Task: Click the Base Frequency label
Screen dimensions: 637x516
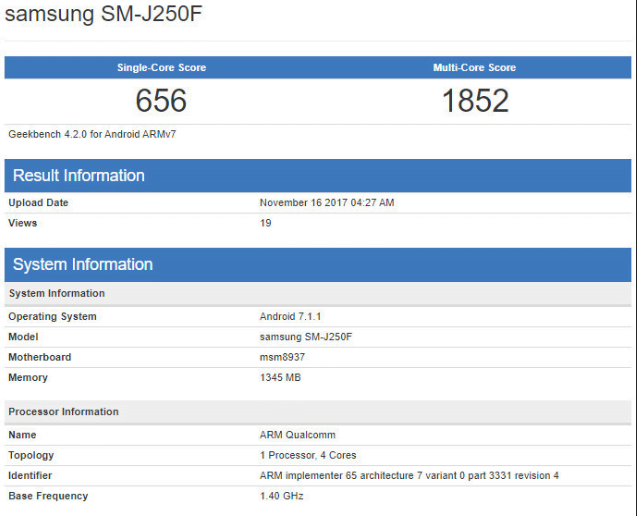Action: click(48, 496)
